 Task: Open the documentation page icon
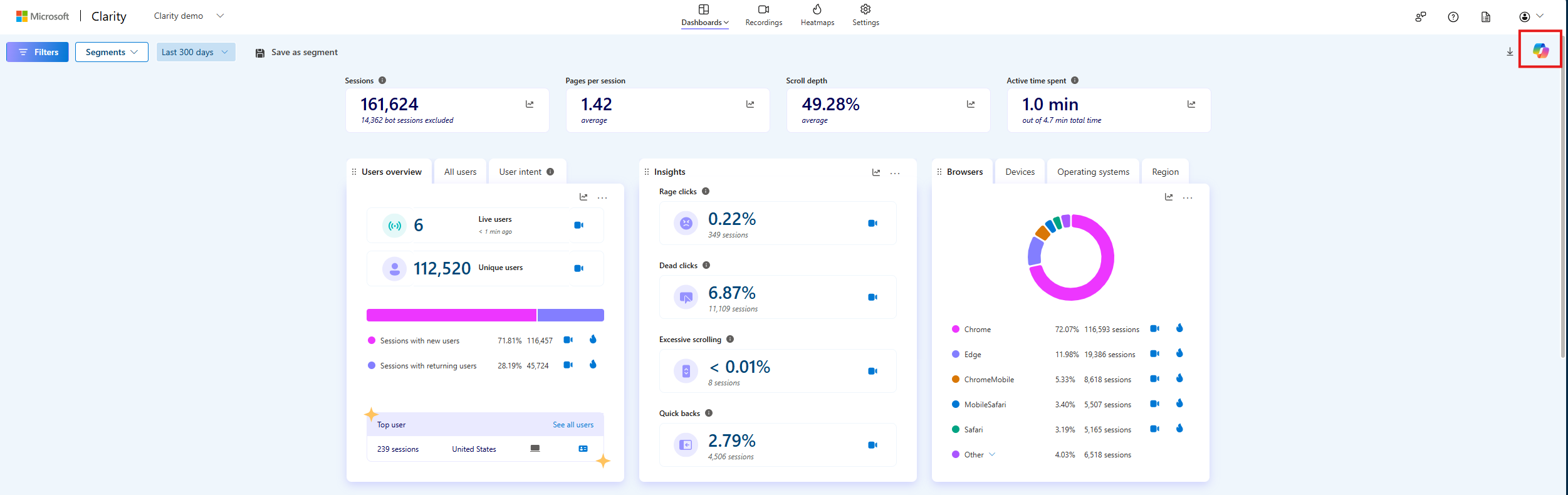click(1486, 17)
